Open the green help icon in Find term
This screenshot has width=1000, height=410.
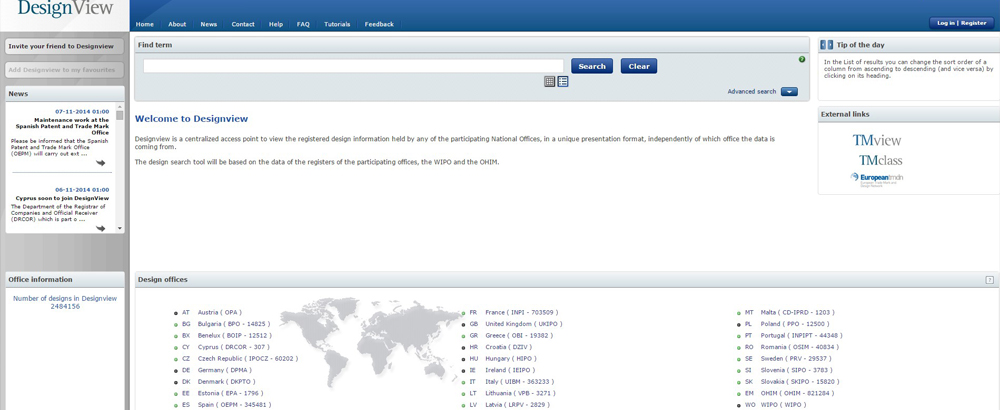tap(802, 59)
